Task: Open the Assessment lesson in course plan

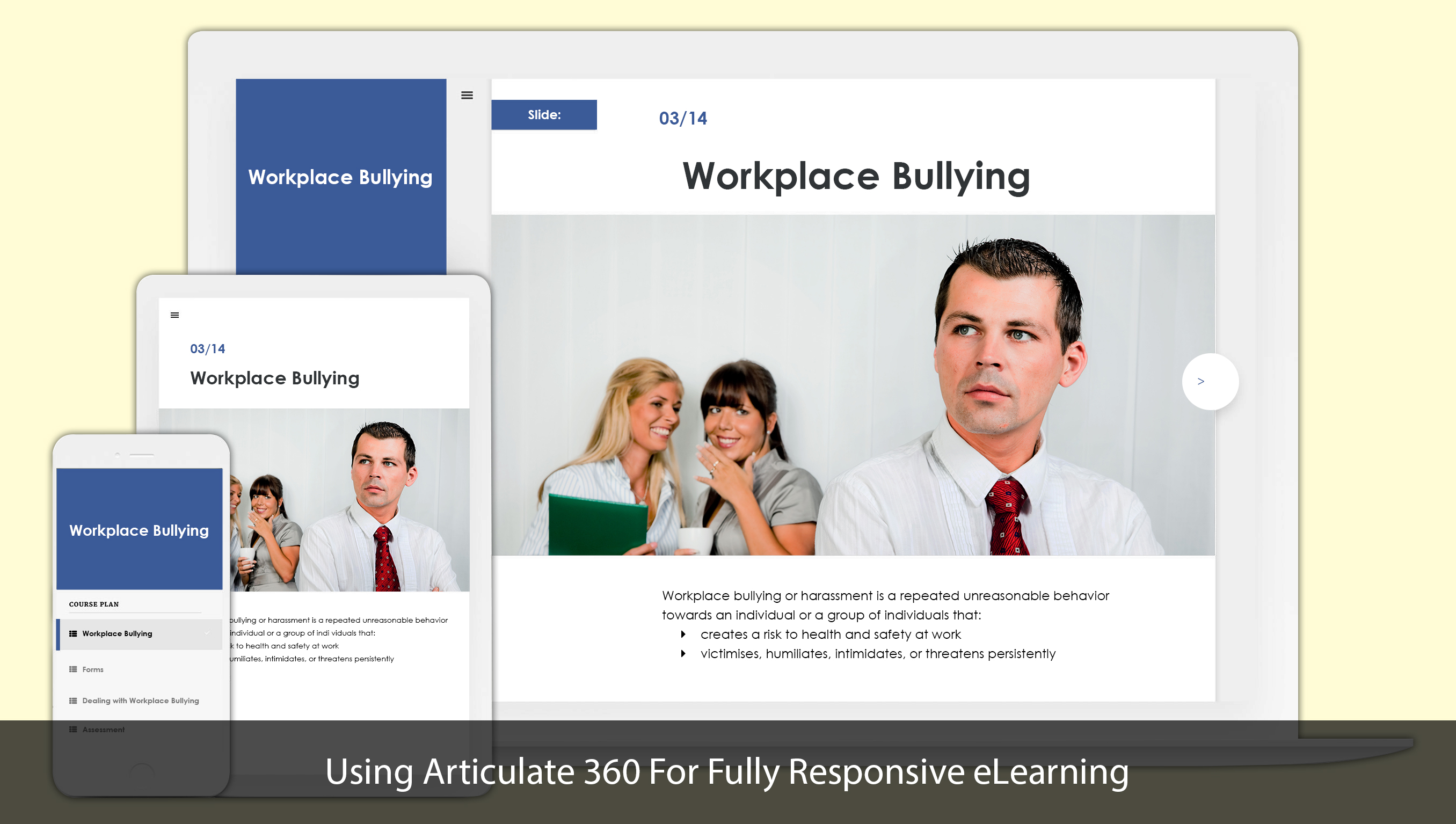Action: [x=104, y=730]
